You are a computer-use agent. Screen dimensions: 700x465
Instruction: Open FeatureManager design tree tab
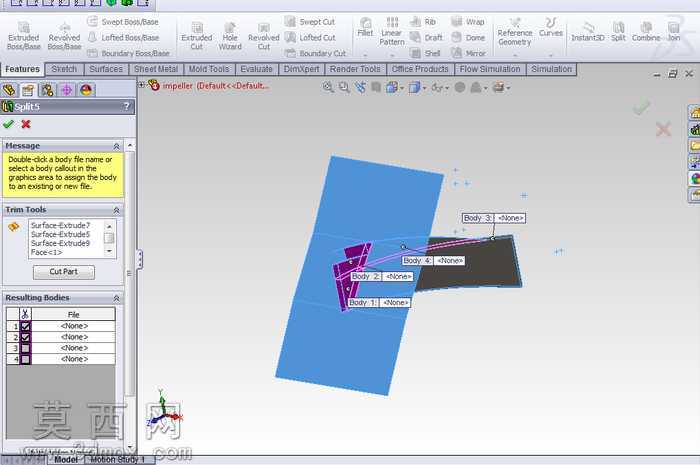tap(9, 90)
